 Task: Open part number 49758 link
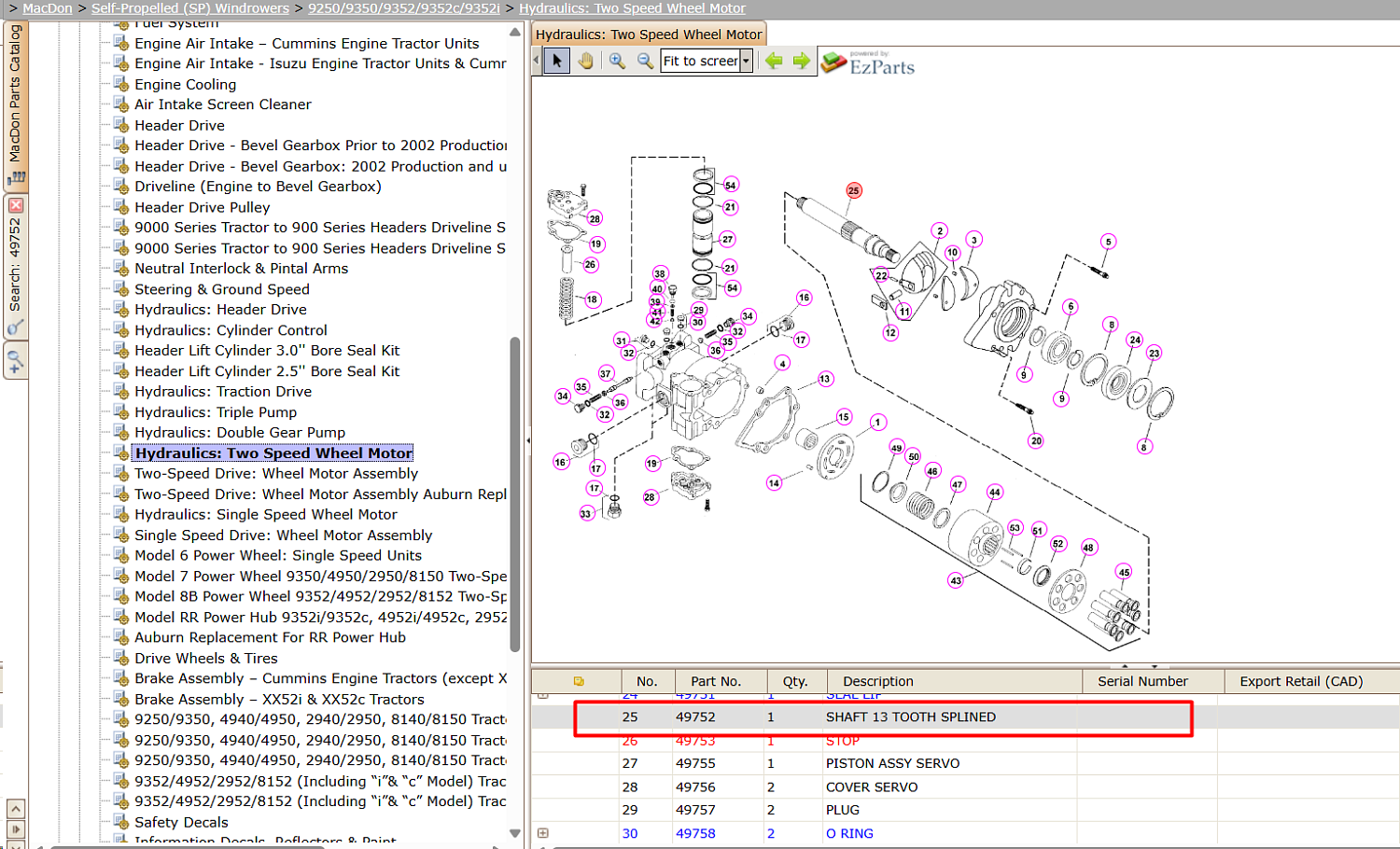(x=695, y=833)
